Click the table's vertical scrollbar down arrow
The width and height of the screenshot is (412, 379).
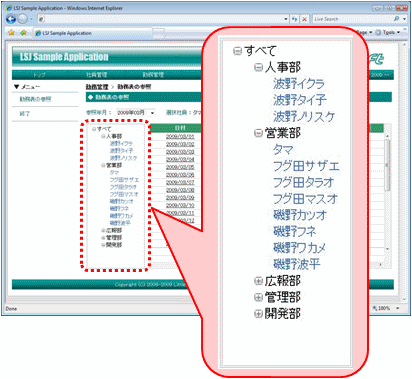tap(387, 249)
